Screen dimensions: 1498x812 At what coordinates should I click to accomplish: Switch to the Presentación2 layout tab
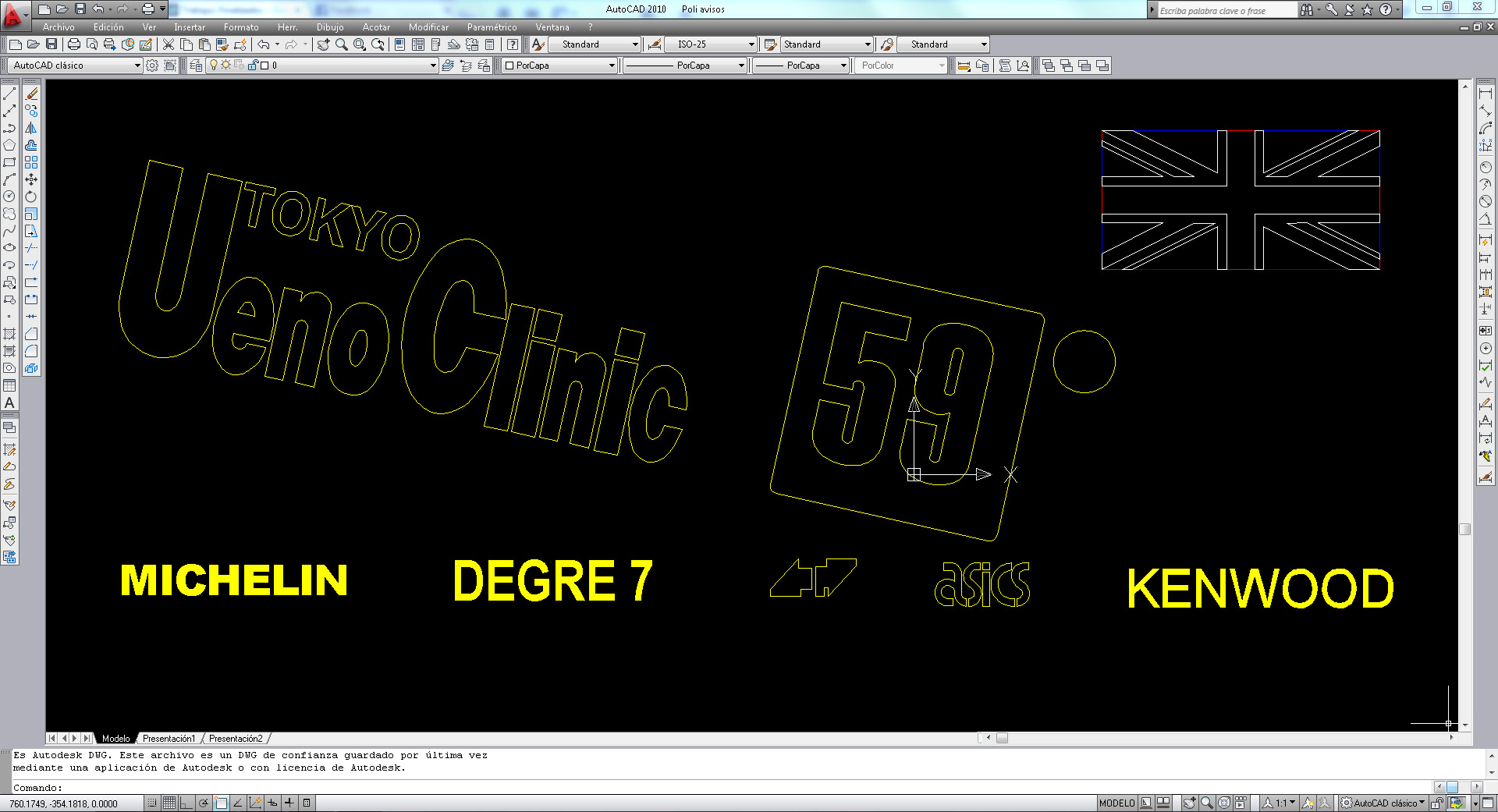pos(236,739)
